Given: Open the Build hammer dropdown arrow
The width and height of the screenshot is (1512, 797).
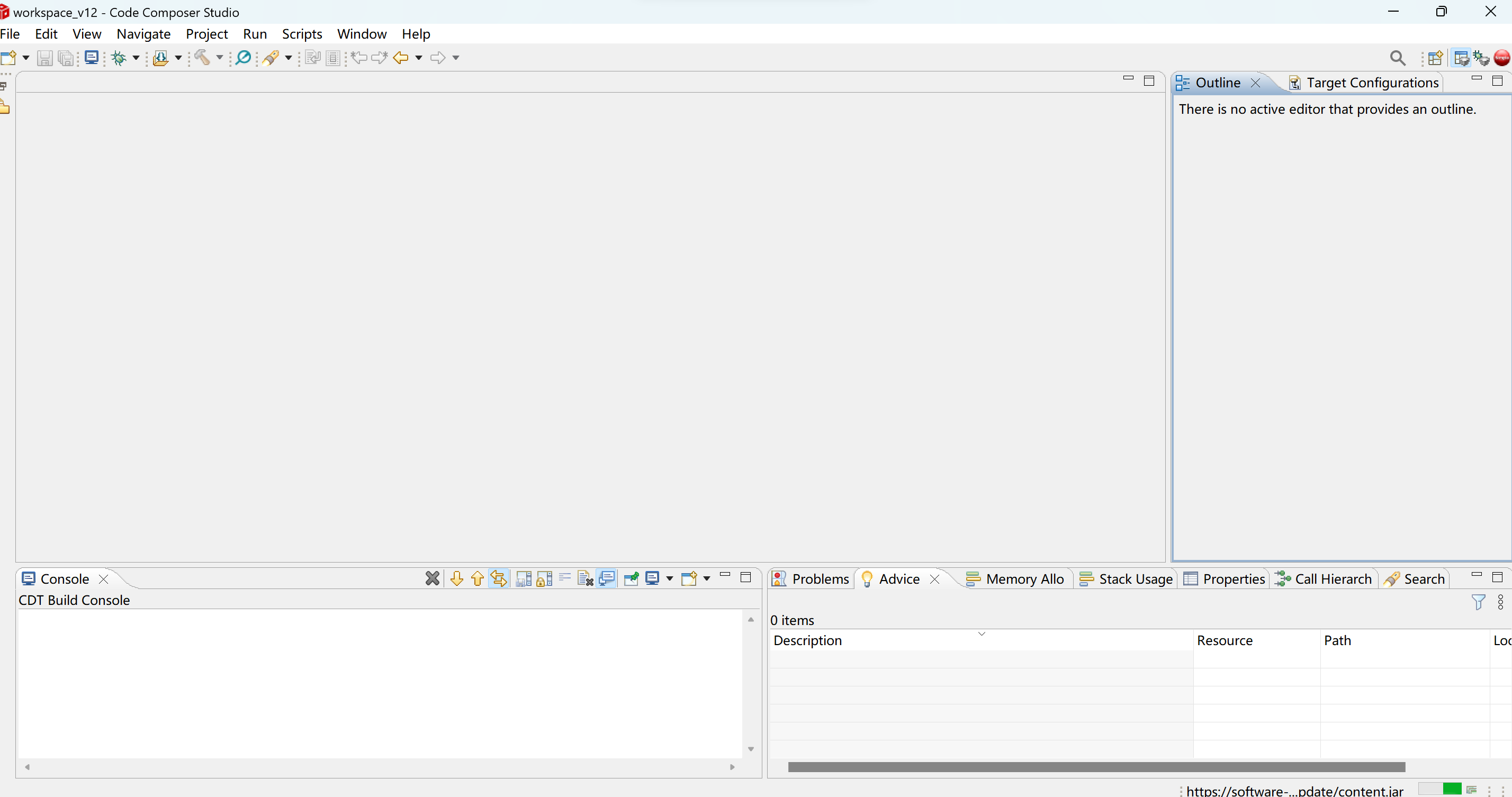Looking at the screenshot, I should 220,58.
